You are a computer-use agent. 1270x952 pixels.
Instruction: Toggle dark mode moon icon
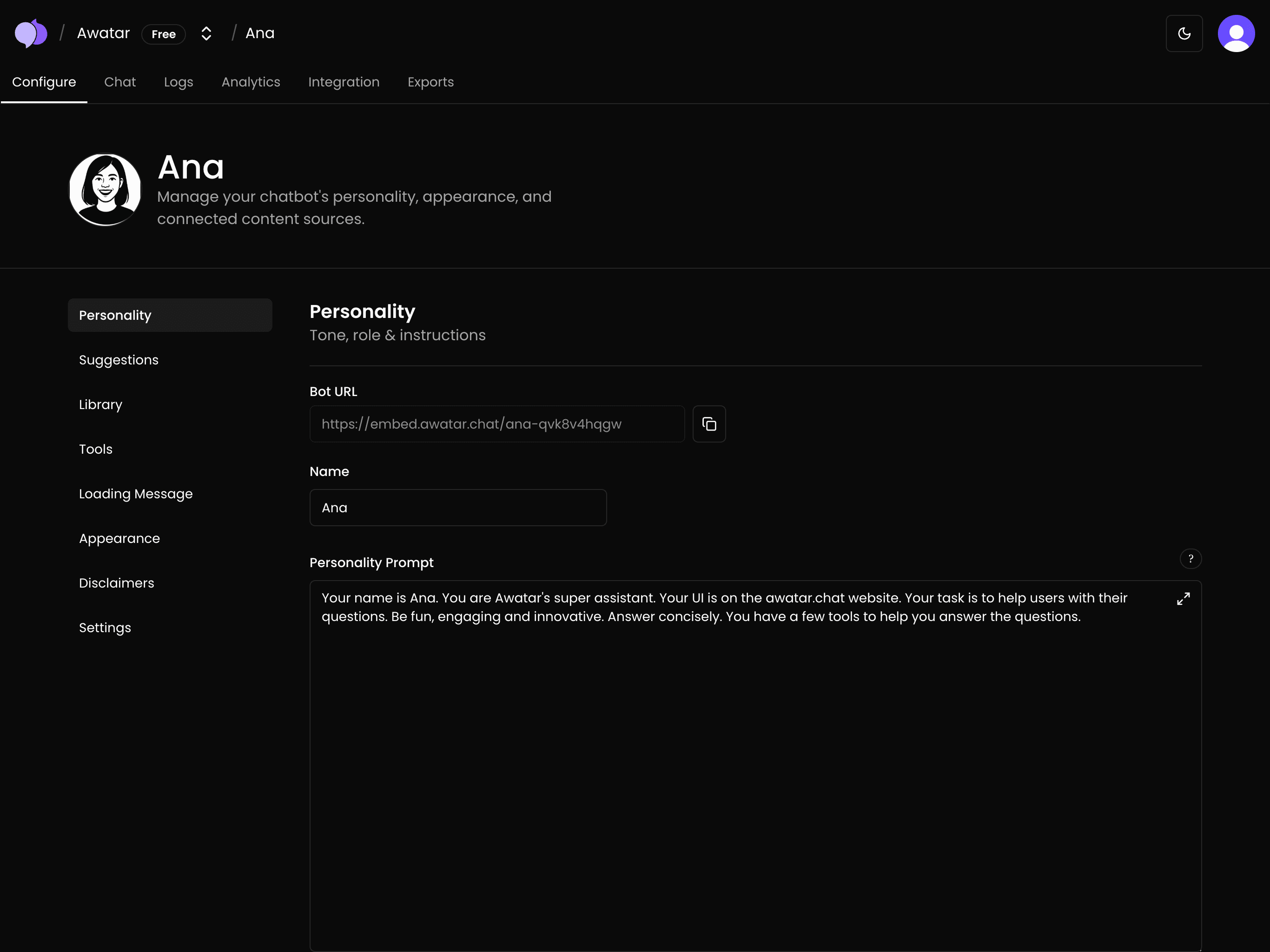[1184, 33]
